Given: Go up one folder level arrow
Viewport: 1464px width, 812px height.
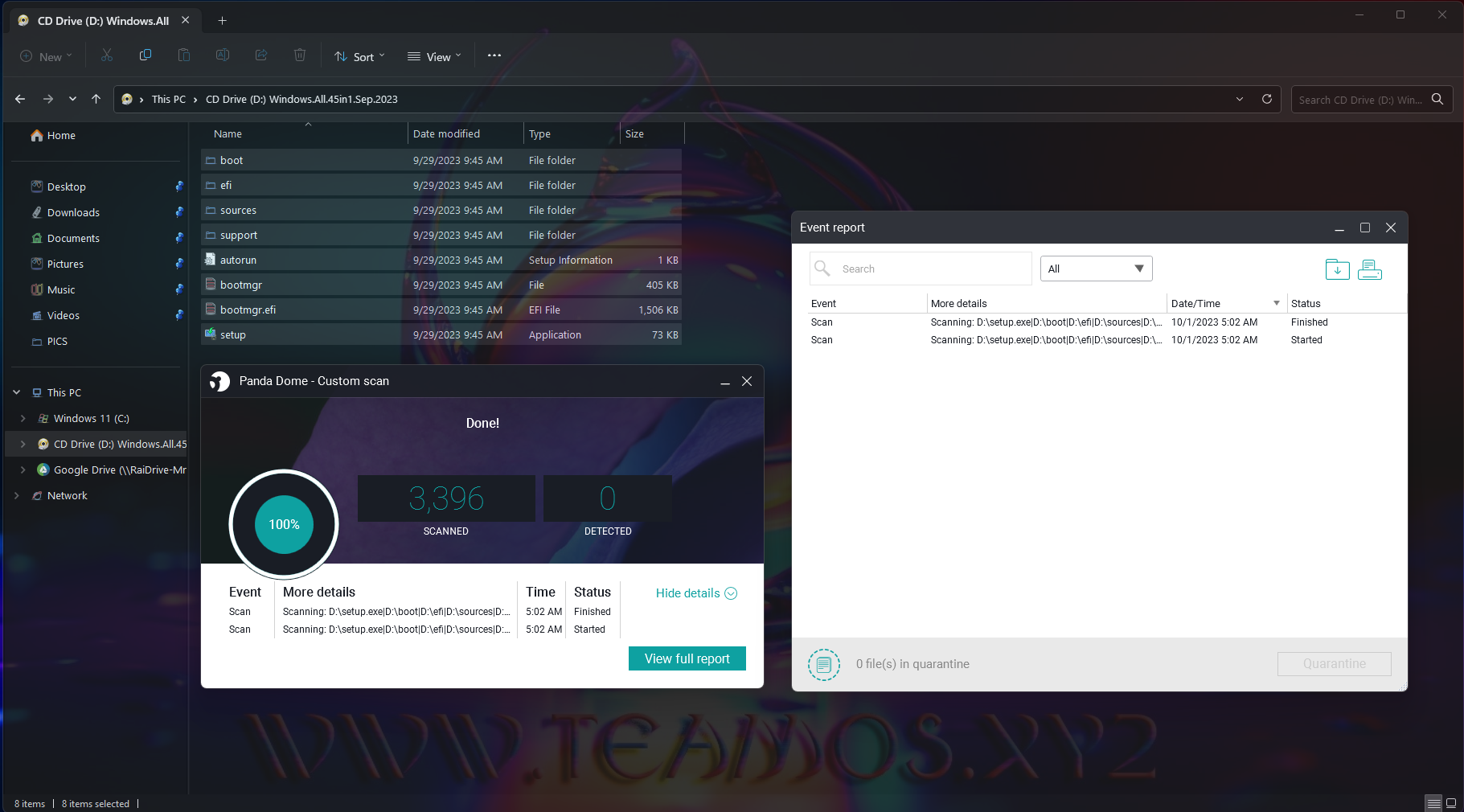Looking at the screenshot, I should coord(96,99).
